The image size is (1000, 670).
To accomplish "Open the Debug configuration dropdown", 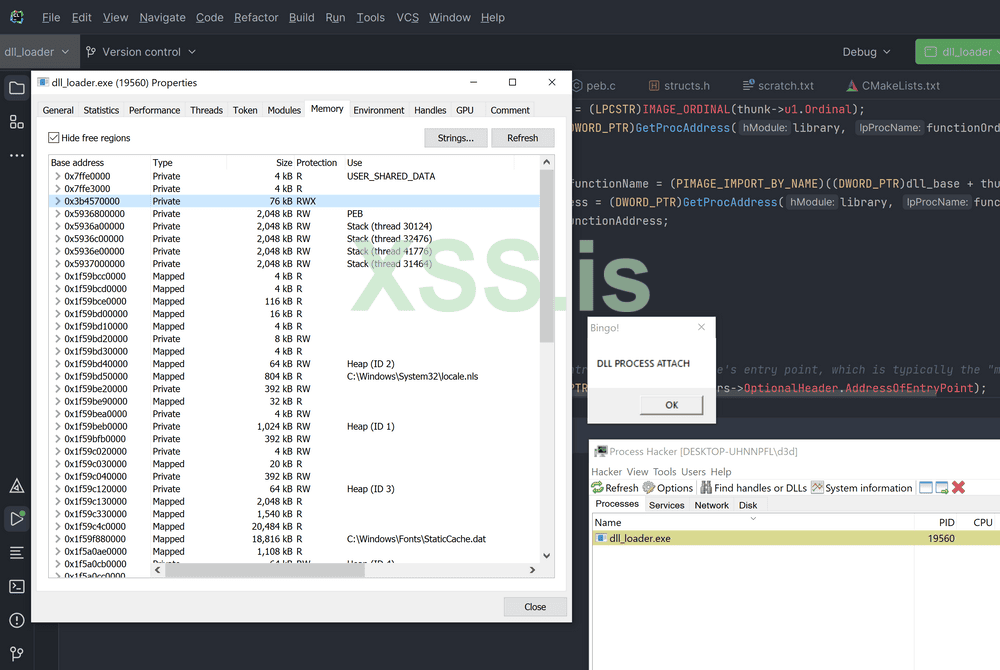I will point(866,52).
